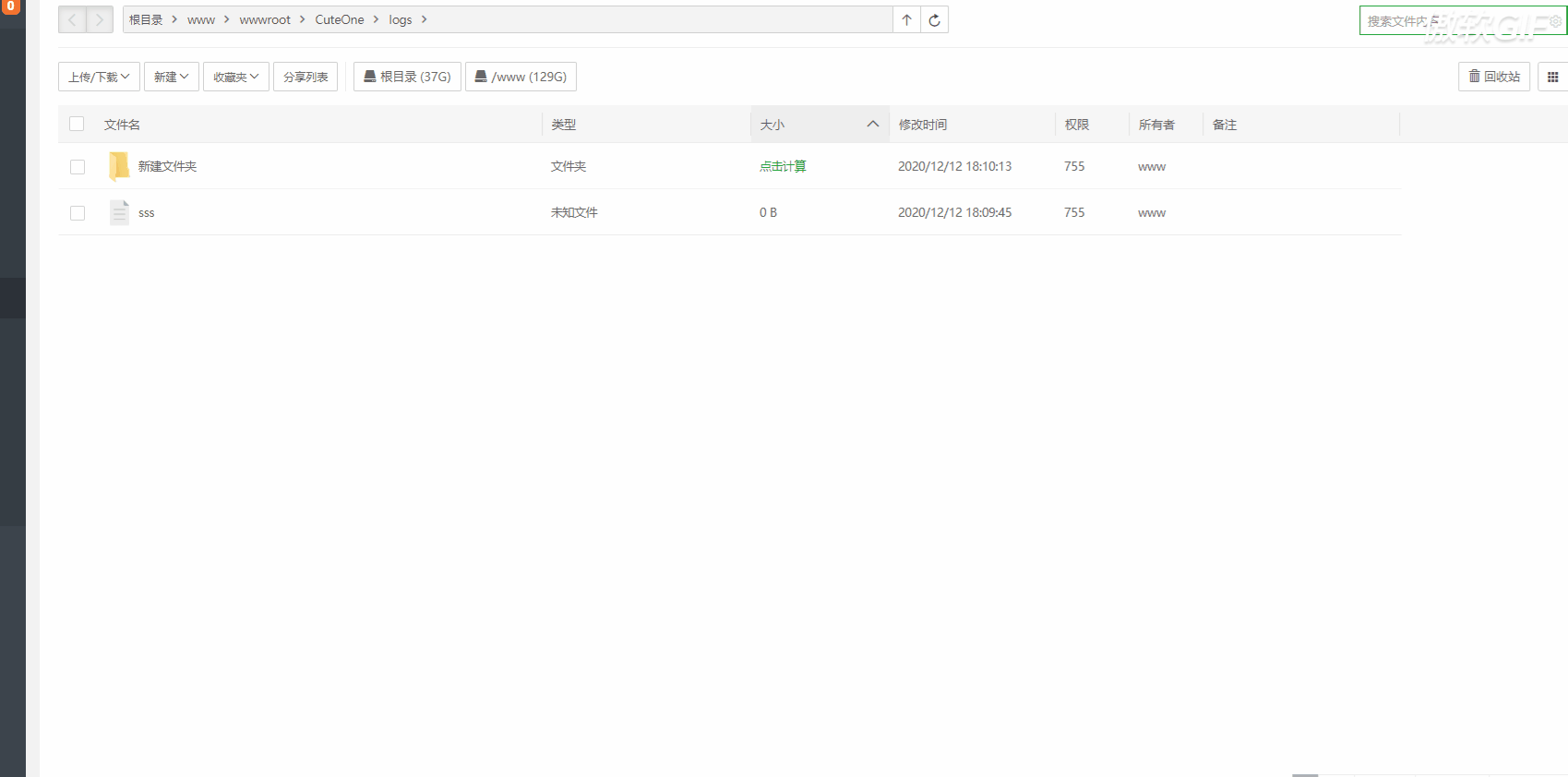Viewport: 1568px width, 777px height.
Task: Navigate to CuteOne in breadcrumb
Action: coord(340,19)
